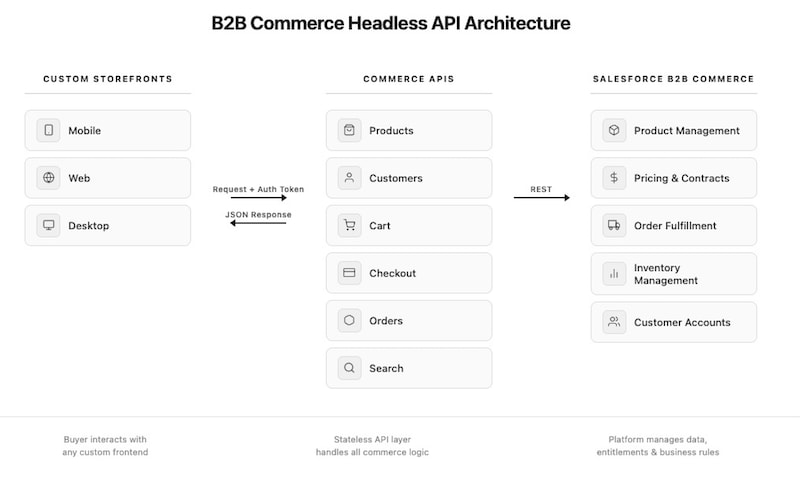
Task: Click the Web globe icon
Action: [x=48, y=178]
